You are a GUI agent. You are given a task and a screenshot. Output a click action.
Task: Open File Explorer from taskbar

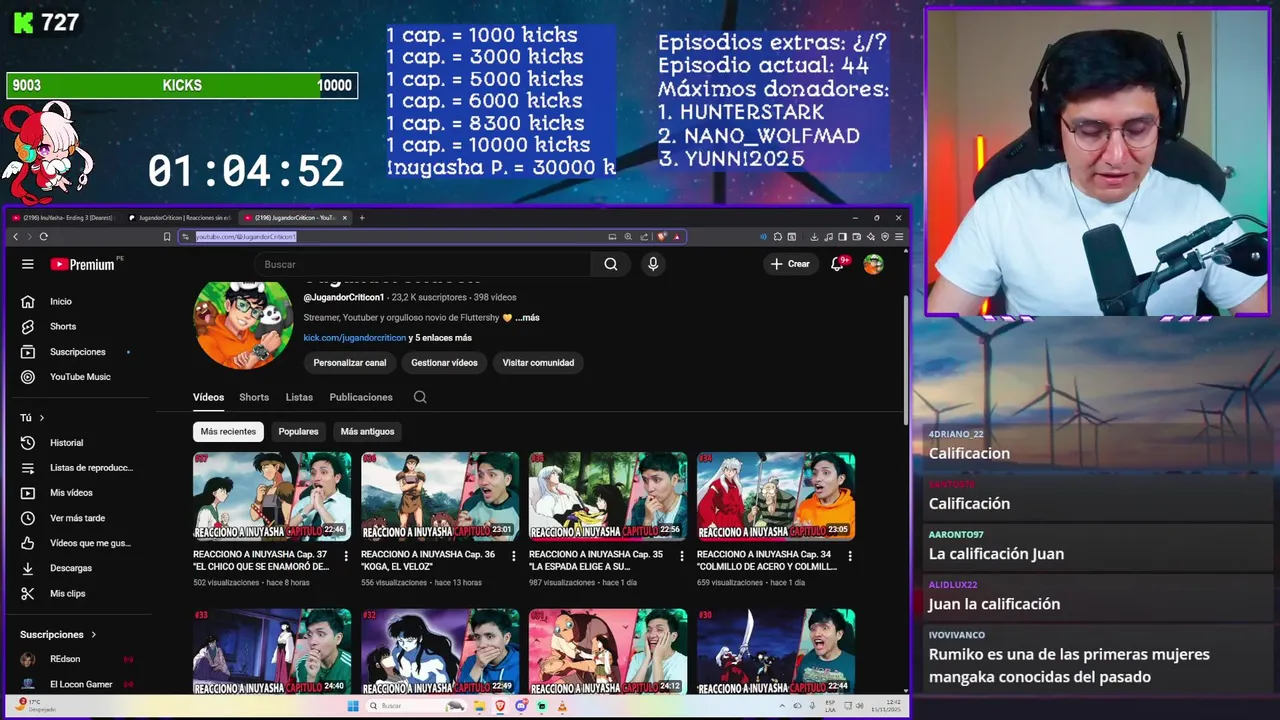478,705
